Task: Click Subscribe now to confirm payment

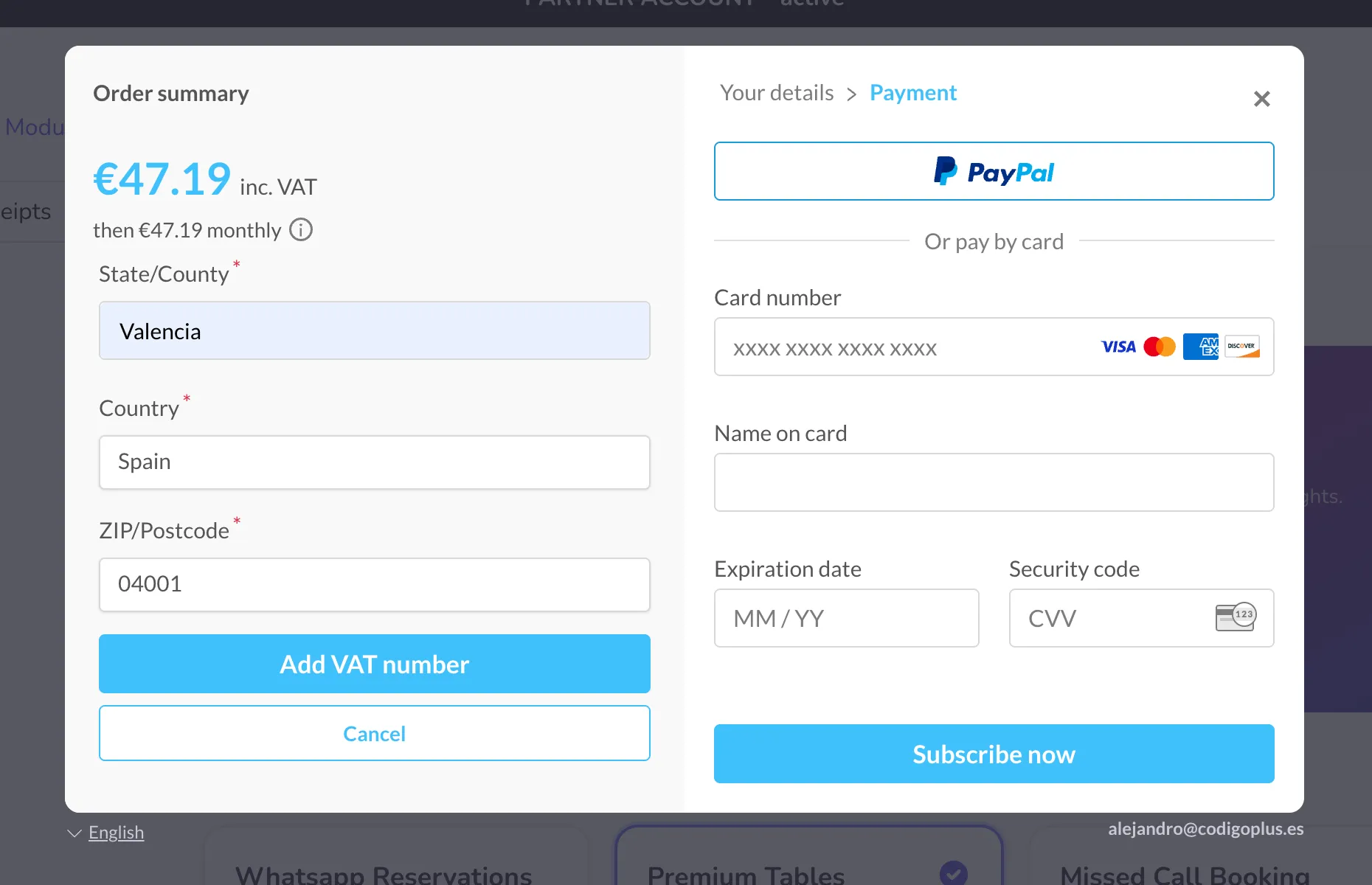Action: (x=994, y=754)
